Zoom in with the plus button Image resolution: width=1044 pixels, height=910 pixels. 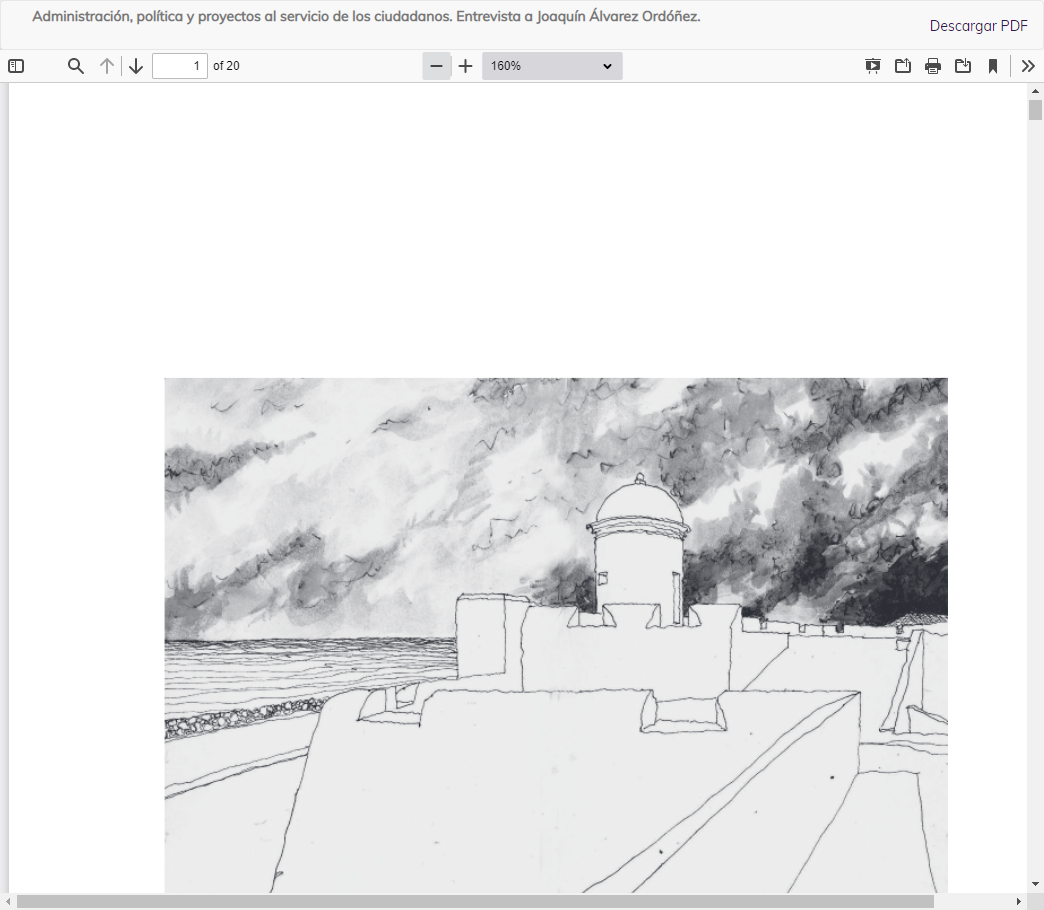point(465,66)
